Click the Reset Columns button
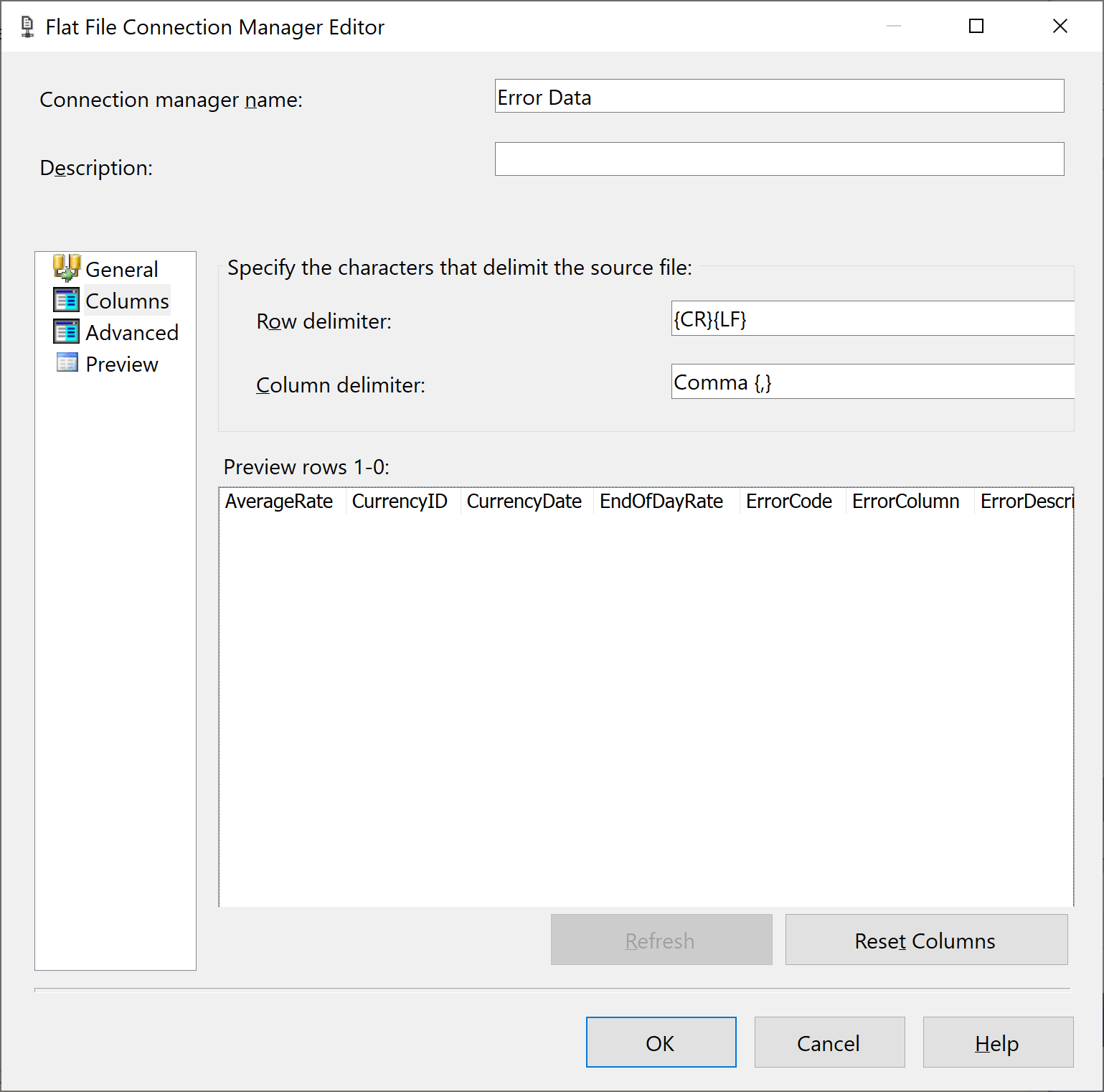The image size is (1104, 1092). (x=925, y=940)
